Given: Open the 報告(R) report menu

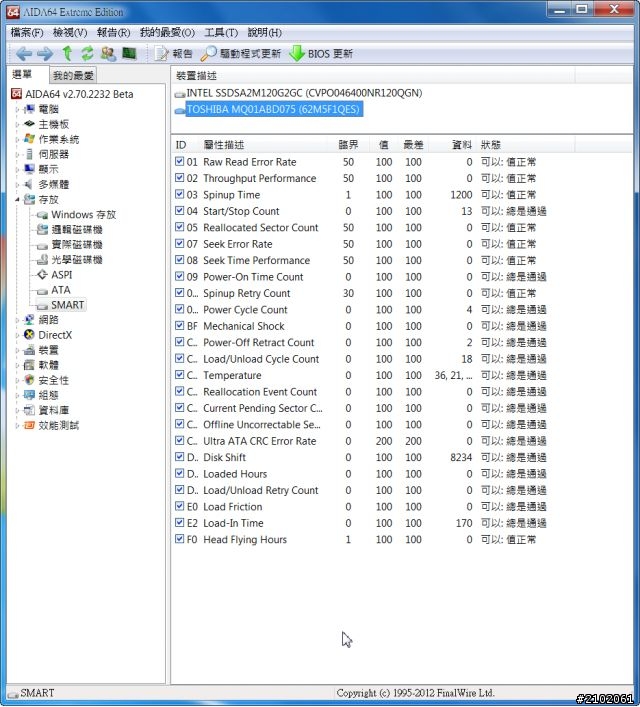Looking at the screenshot, I should (113, 32).
